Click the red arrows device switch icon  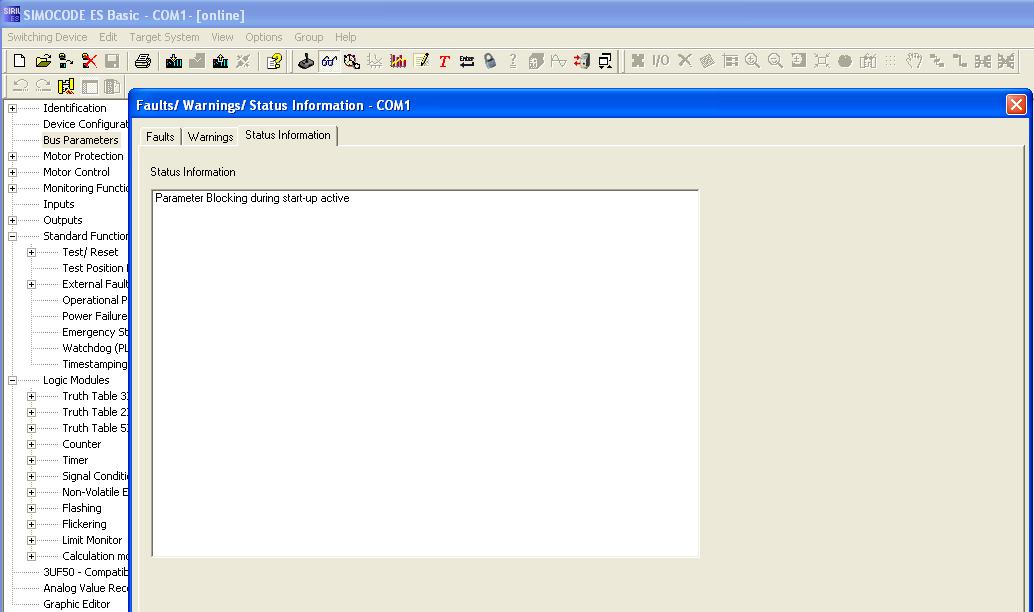click(x=582, y=61)
